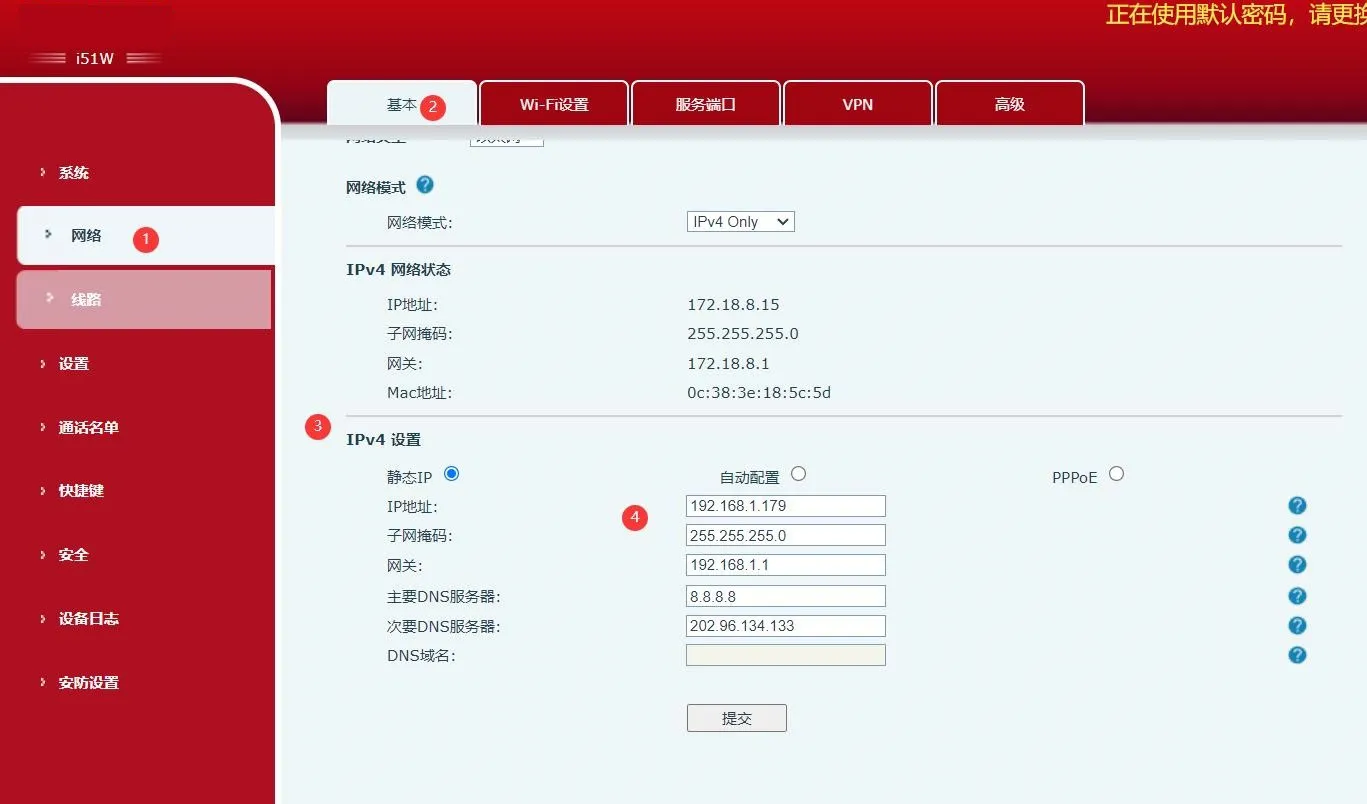Open help for 子网掩码 field
The image size is (1367, 804).
[1297, 535]
